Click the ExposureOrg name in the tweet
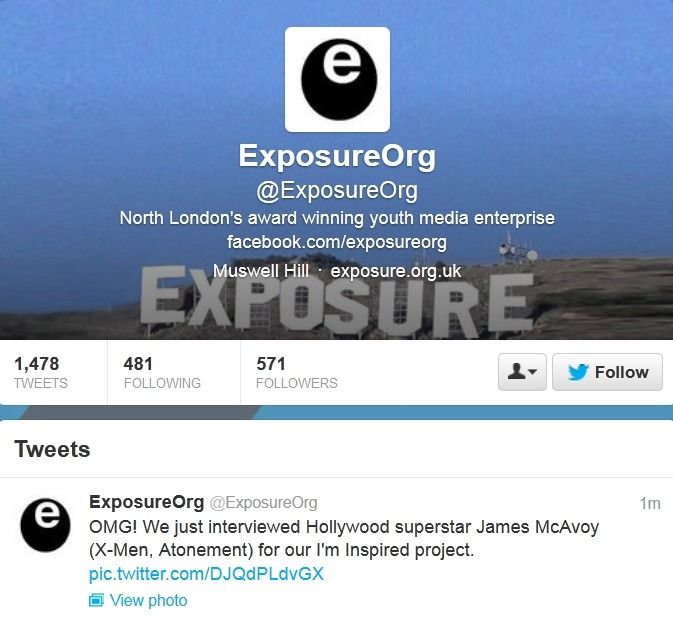The width and height of the screenshot is (673, 623). (x=146, y=502)
